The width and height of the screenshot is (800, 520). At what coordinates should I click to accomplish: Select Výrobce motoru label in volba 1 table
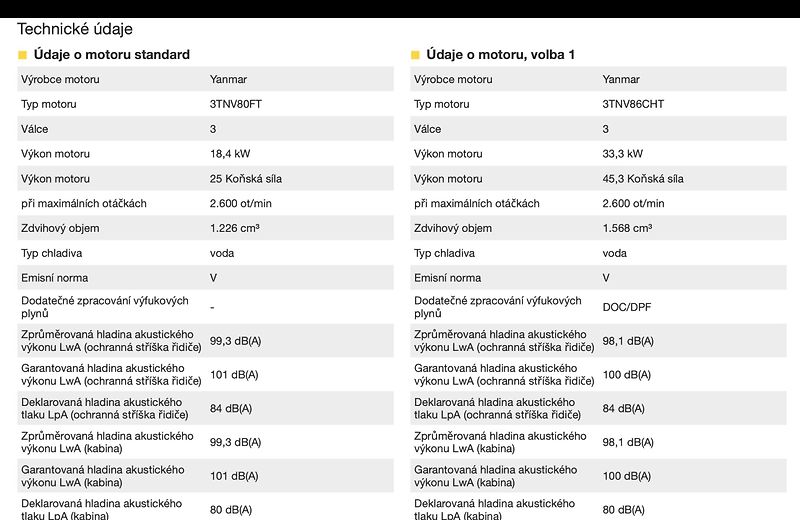(453, 79)
